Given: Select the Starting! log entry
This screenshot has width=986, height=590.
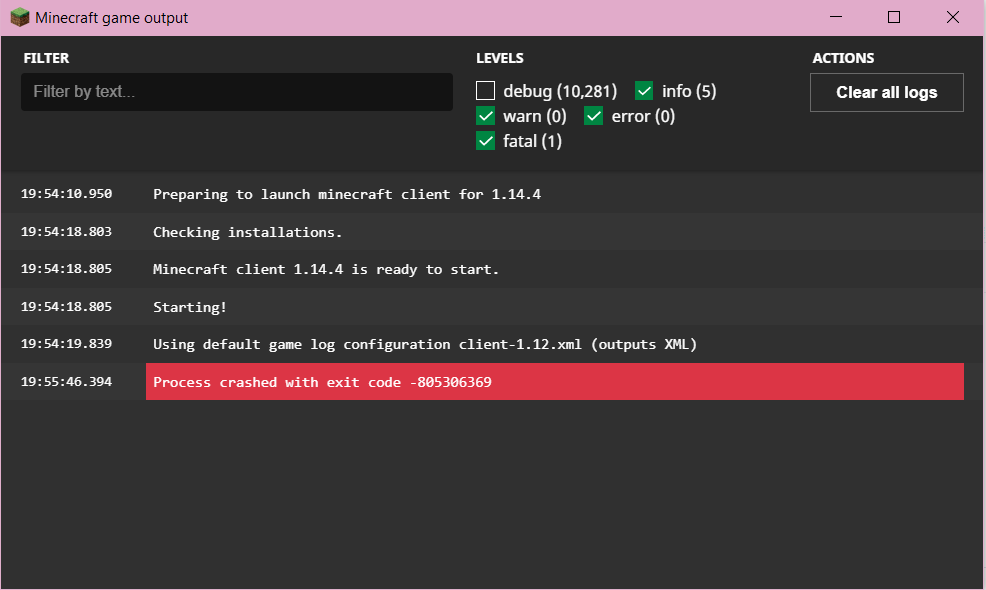Looking at the screenshot, I should (190, 307).
